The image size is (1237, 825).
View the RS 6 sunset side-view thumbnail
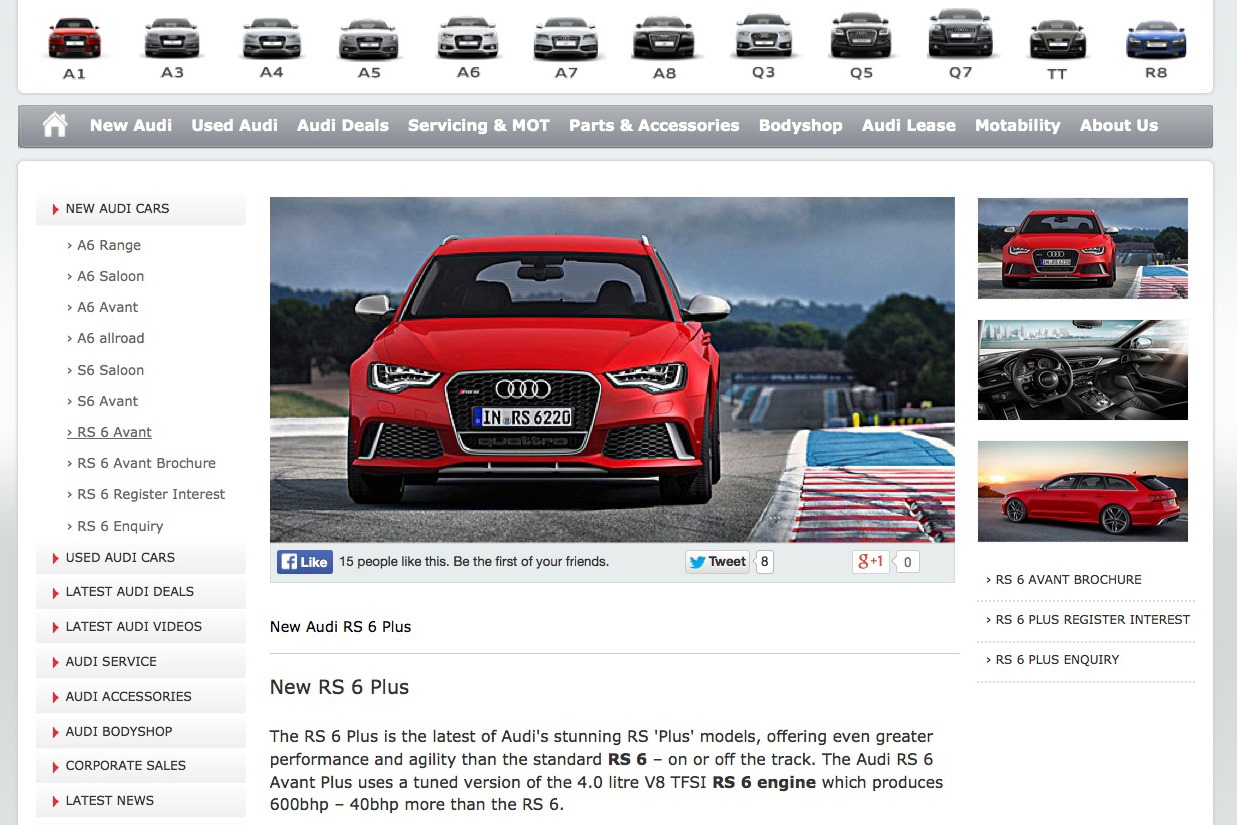click(1083, 491)
